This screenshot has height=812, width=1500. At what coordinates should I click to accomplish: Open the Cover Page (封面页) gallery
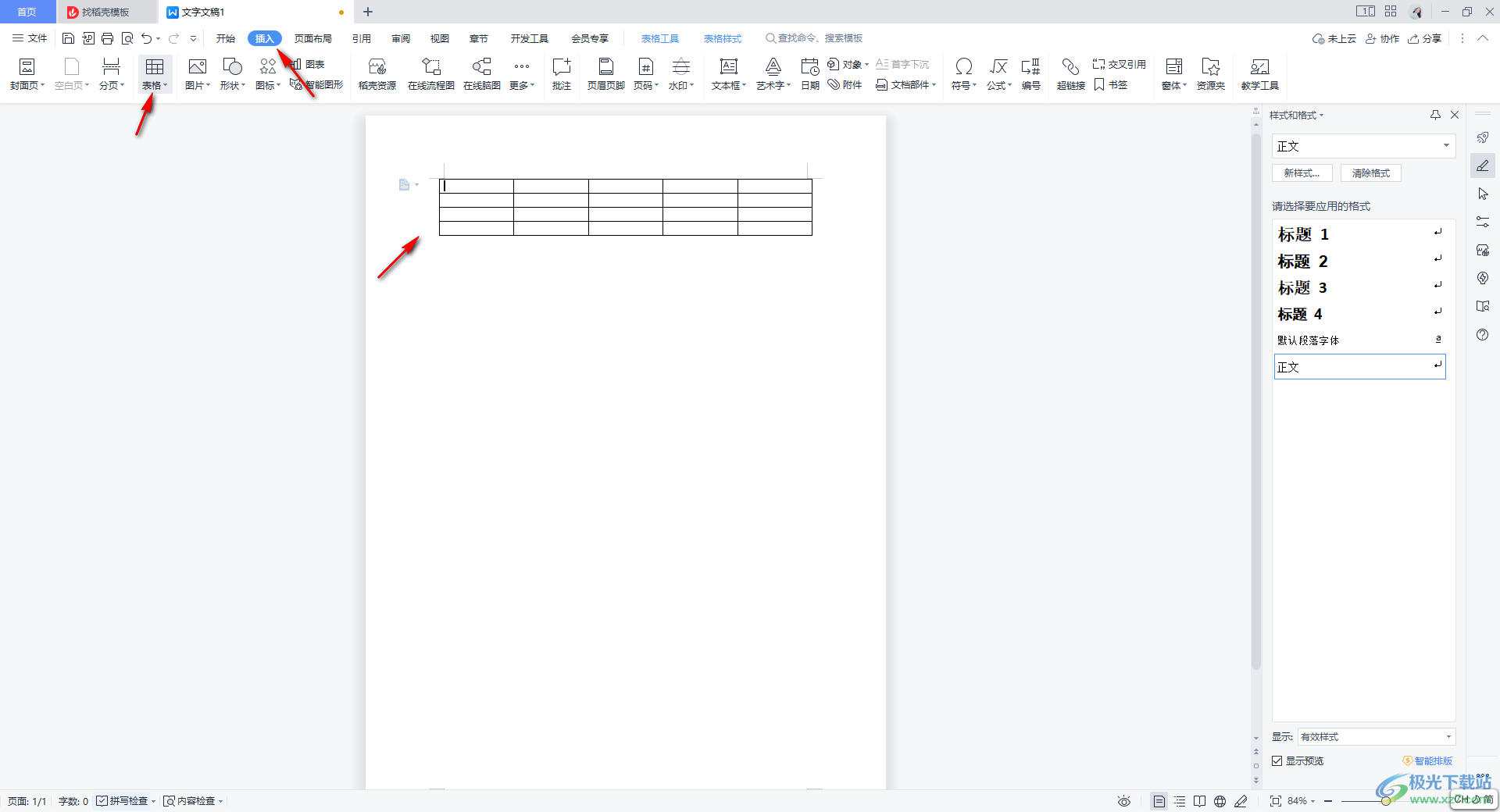pos(27,74)
